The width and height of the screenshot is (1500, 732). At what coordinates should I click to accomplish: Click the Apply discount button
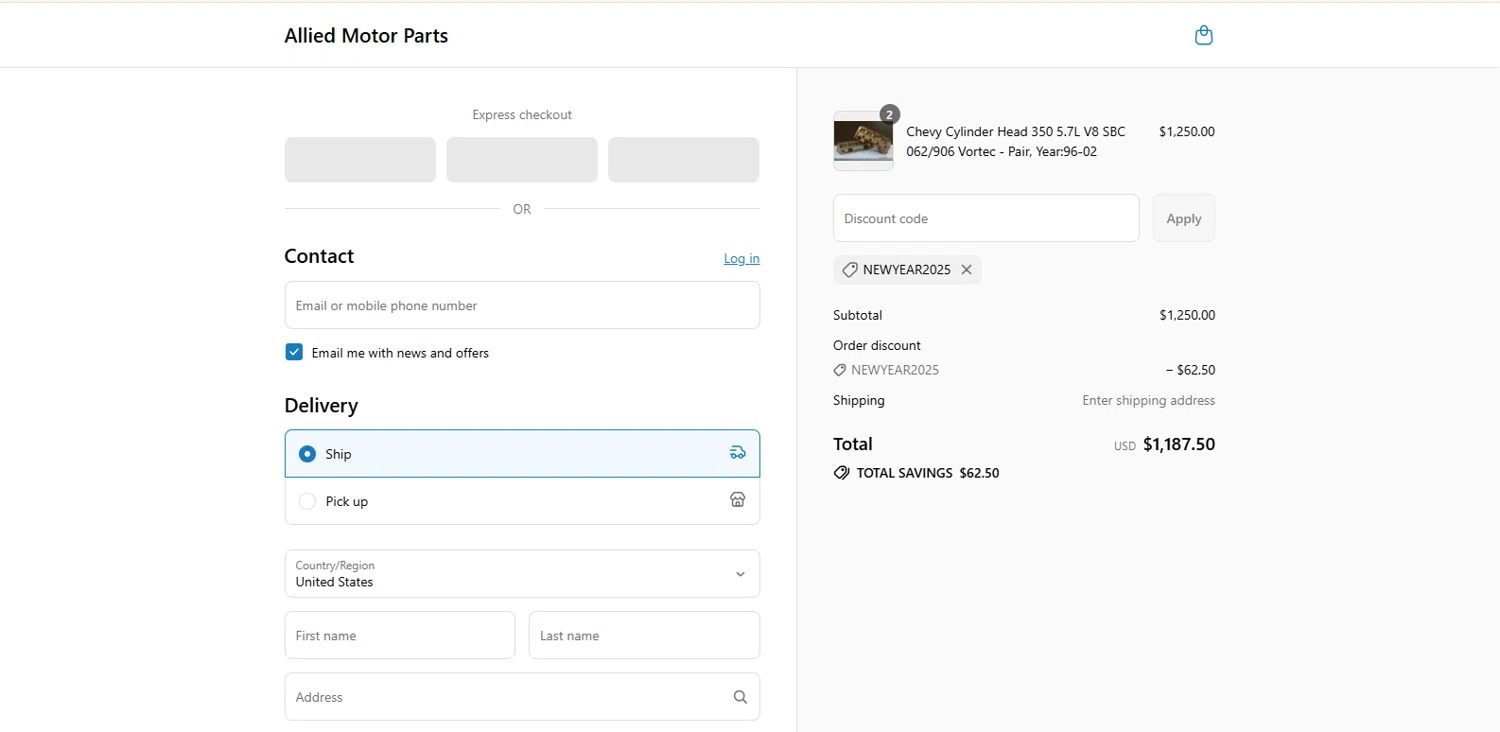tap(1184, 218)
